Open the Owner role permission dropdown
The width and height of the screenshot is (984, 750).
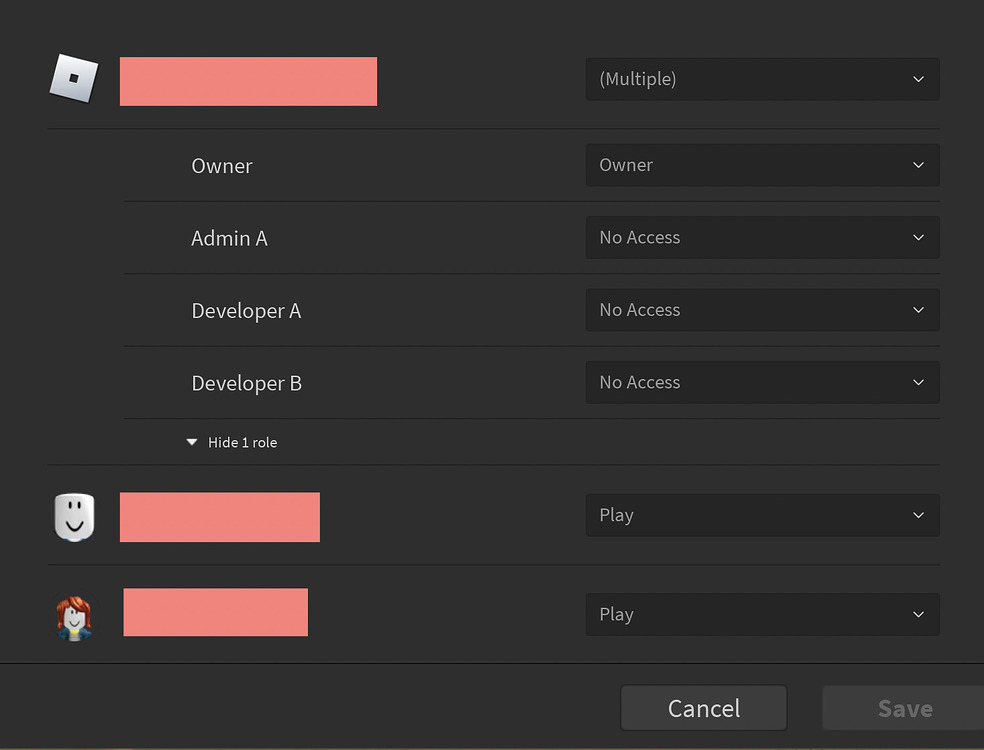coord(762,165)
